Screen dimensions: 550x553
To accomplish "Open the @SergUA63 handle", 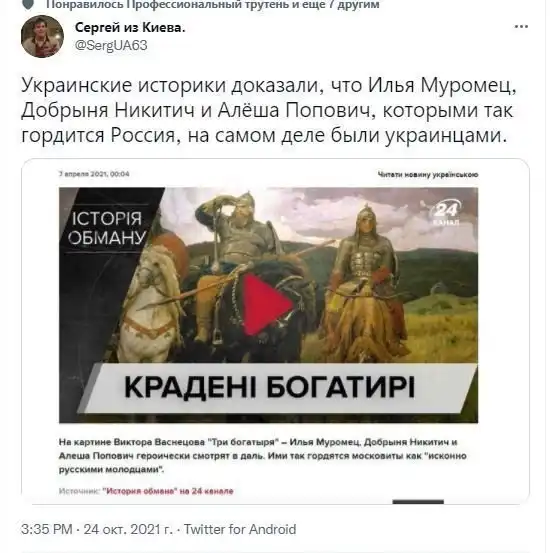I will click(x=111, y=45).
